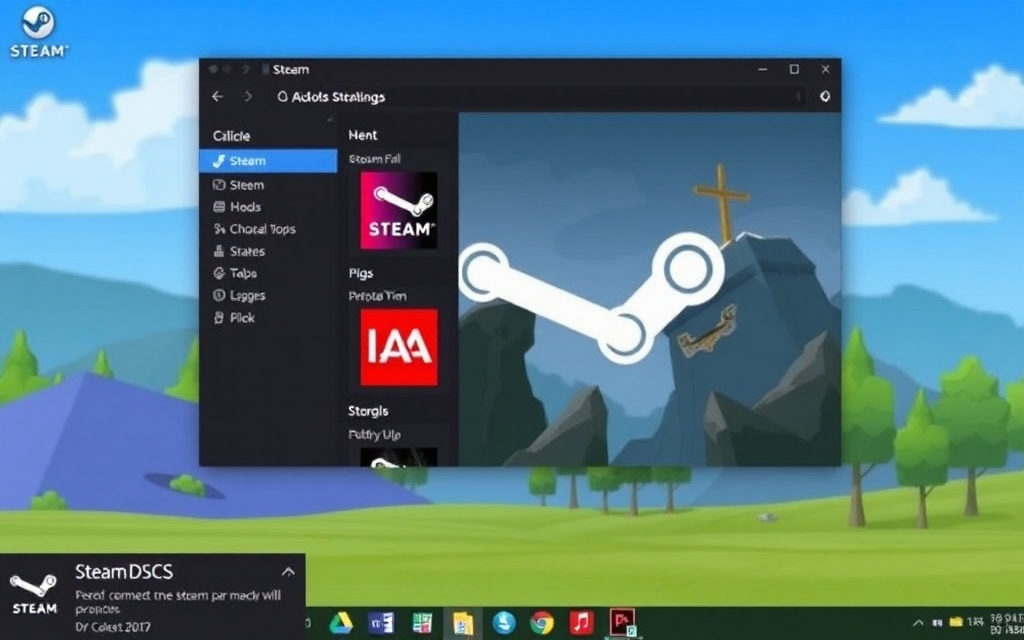This screenshot has height=640, width=1024.
Task: Open the Word taskbar icon
Action: coord(381,623)
